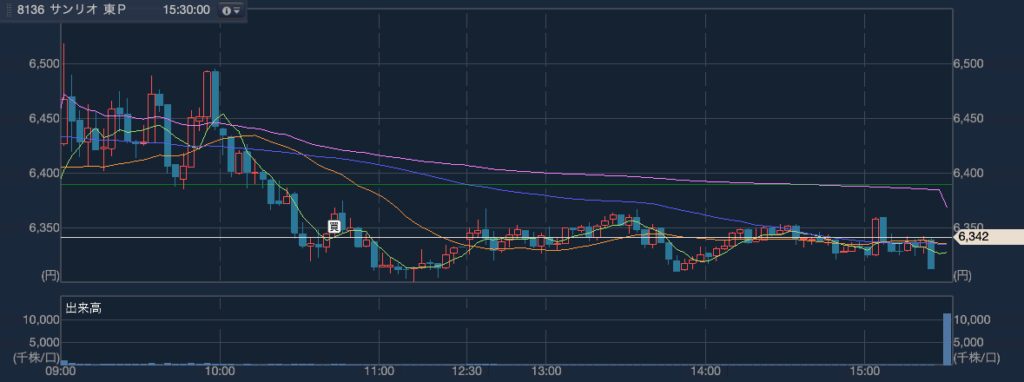Click the 11:00 time axis label

(379, 372)
